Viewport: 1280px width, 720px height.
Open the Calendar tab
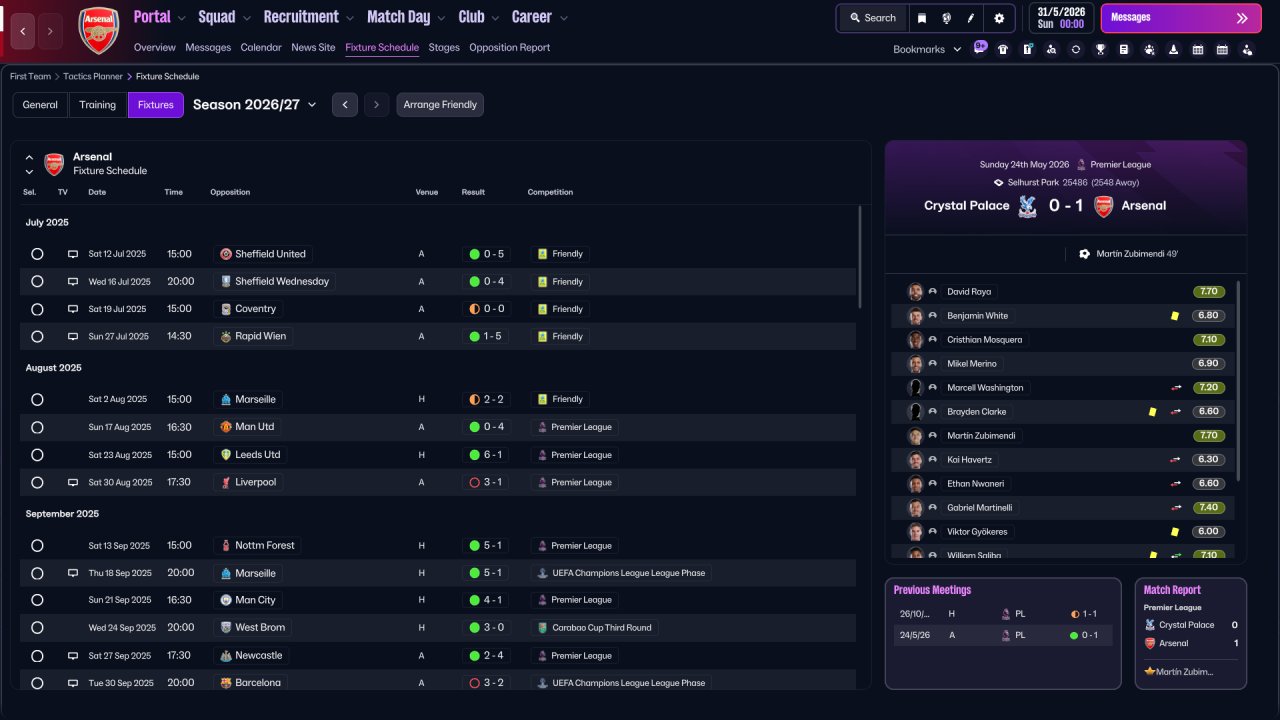pyautogui.click(x=261, y=47)
